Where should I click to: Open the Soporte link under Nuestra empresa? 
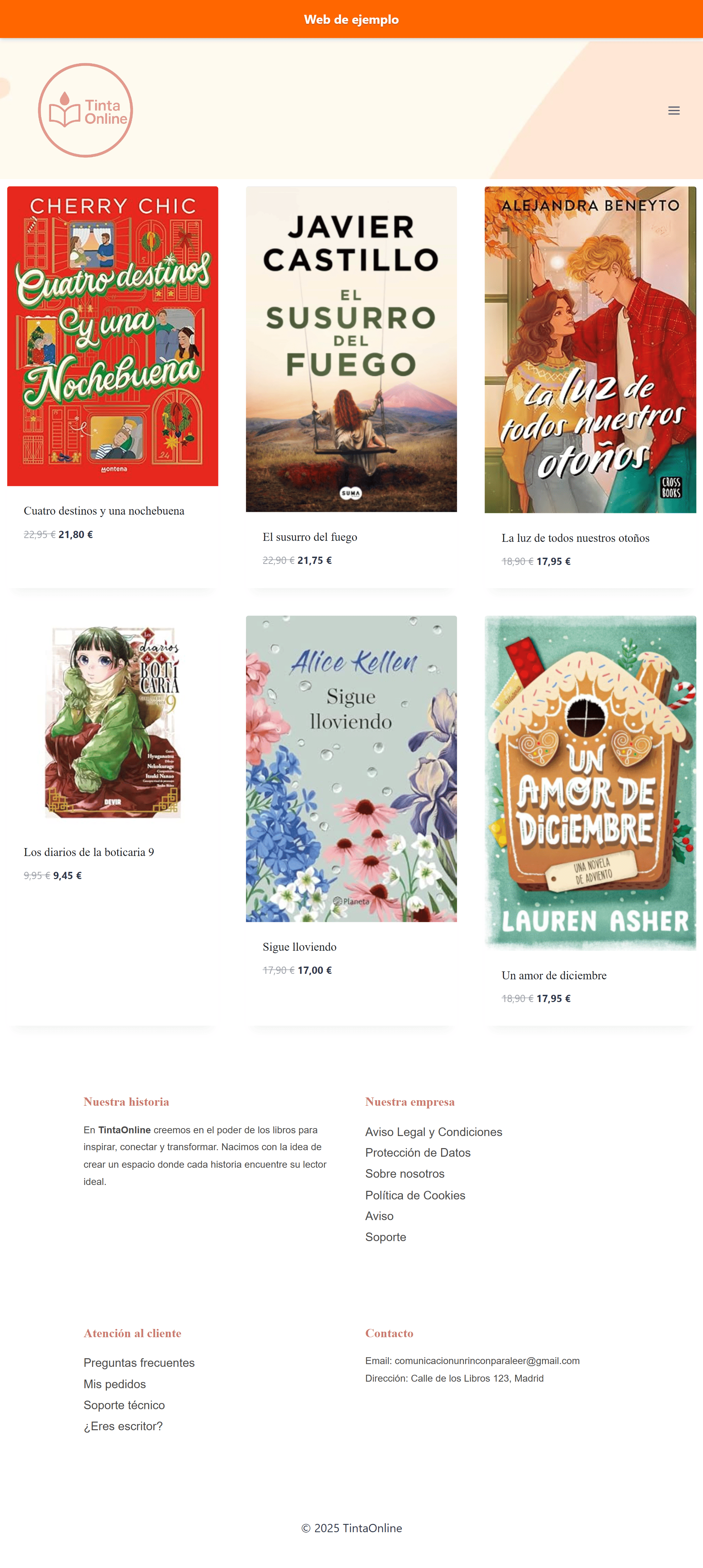(x=385, y=1237)
